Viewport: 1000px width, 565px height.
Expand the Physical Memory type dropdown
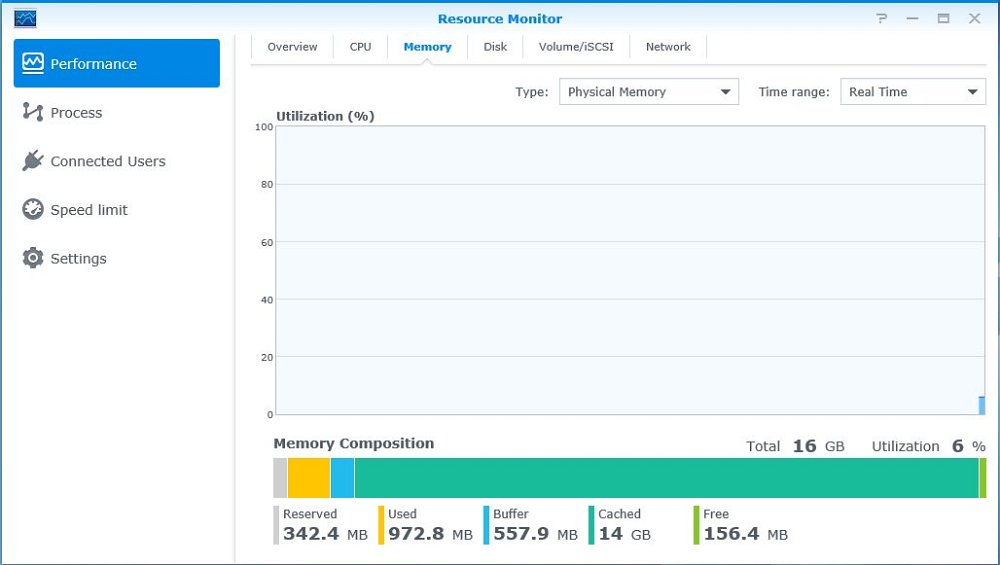click(649, 92)
